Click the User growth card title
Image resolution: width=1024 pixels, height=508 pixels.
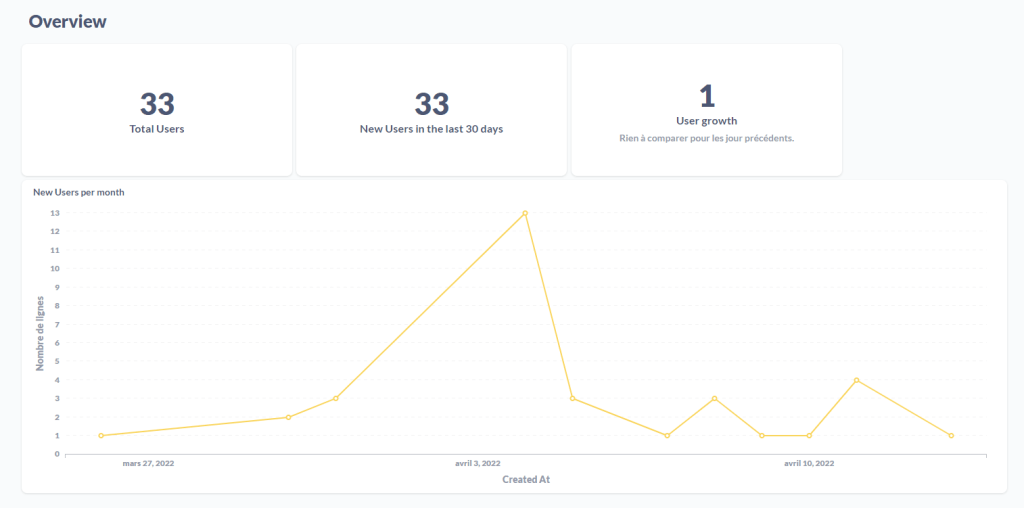pyautogui.click(x=706, y=121)
